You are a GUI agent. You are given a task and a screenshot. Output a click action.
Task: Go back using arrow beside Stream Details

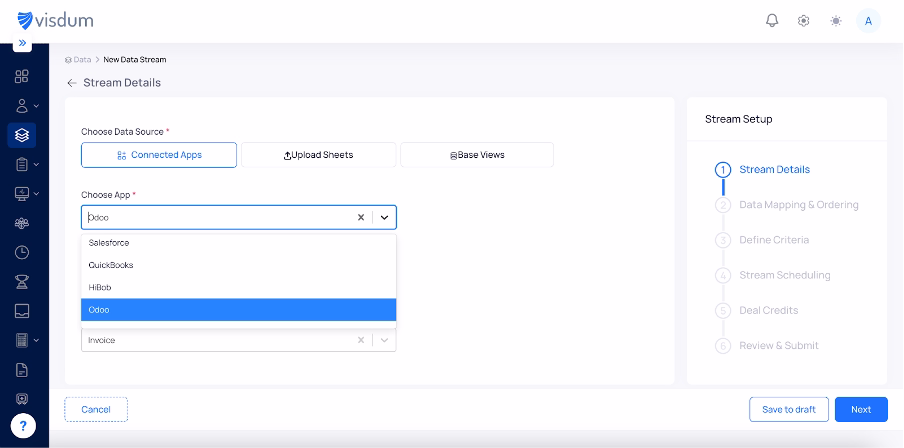(71, 83)
